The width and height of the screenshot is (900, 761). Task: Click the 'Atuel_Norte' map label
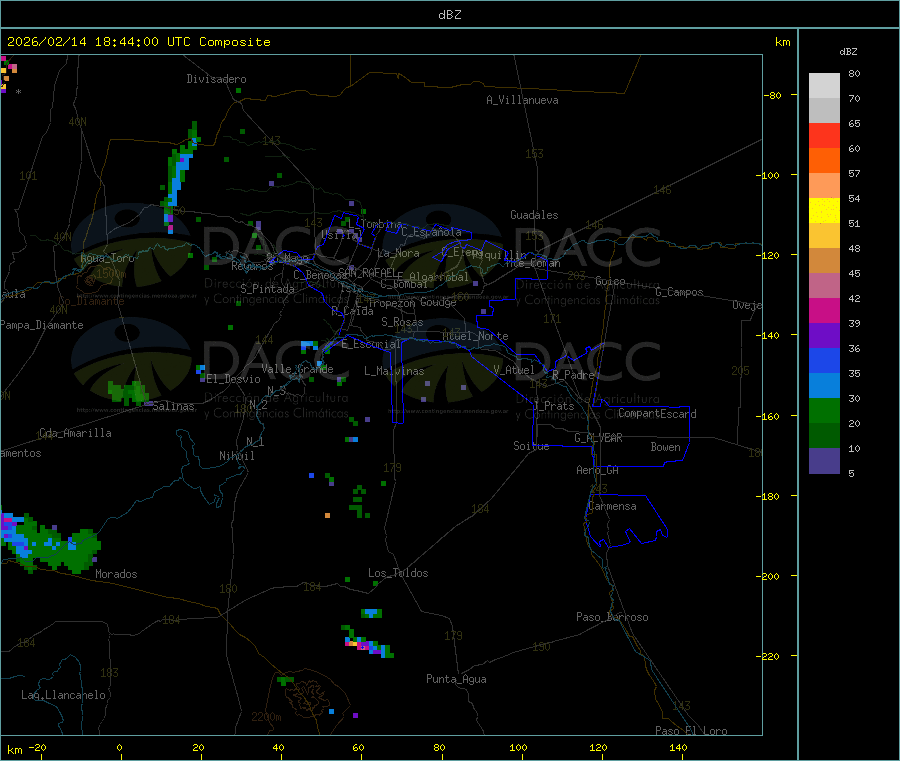[475, 336]
